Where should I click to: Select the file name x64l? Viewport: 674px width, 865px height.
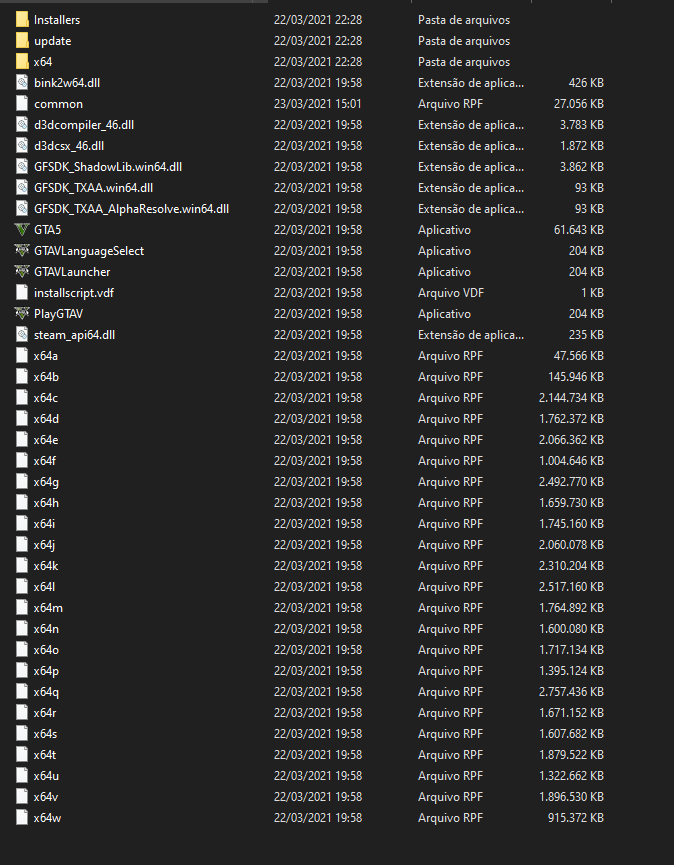pos(44,587)
